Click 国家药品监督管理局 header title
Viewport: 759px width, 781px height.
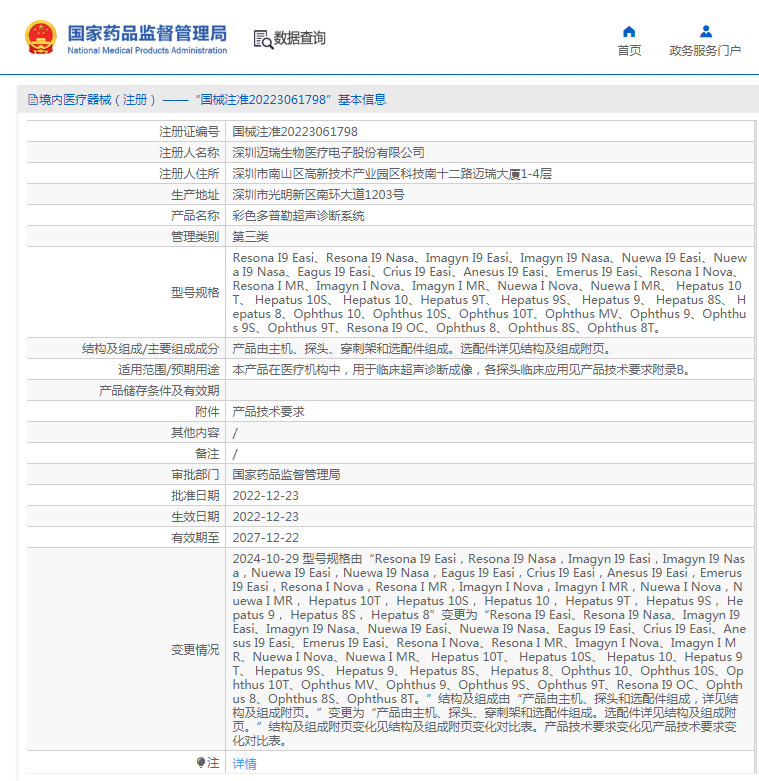coord(147,33)
